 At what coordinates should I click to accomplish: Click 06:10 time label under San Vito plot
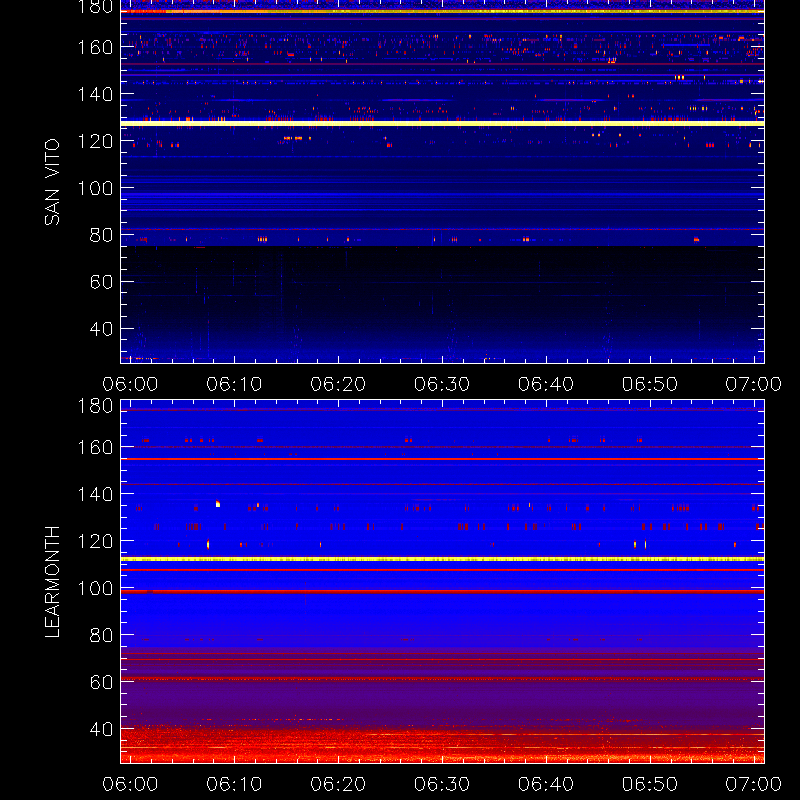[x=234, y=384]
